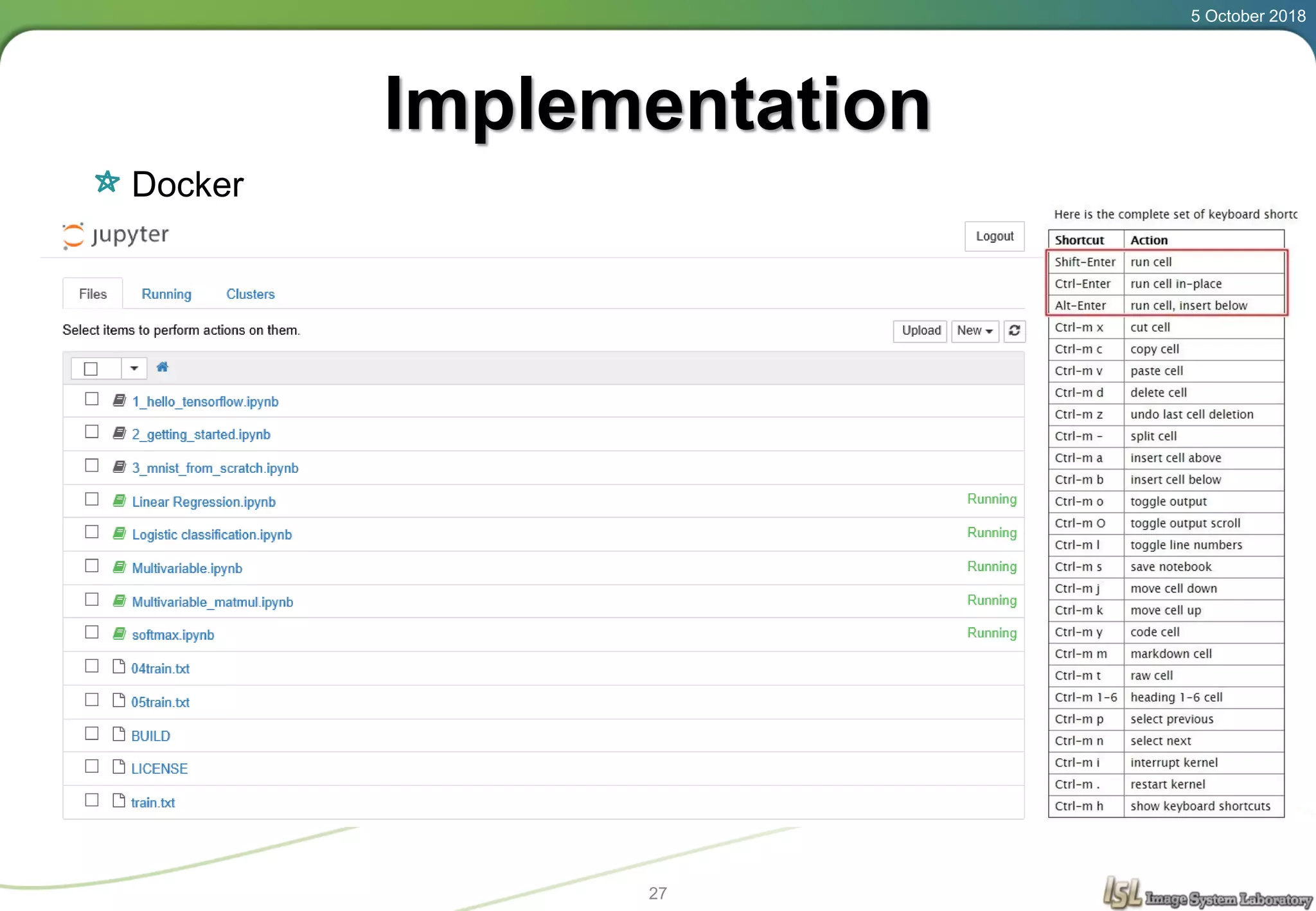Select the Multivariable_matmul.ipynb checkbox
1316x911 pixels.
pos(92,599)
